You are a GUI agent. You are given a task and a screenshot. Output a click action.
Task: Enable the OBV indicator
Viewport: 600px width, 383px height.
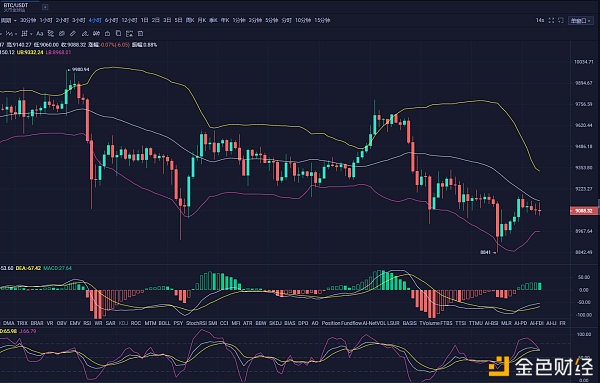(x=62, y=323)
